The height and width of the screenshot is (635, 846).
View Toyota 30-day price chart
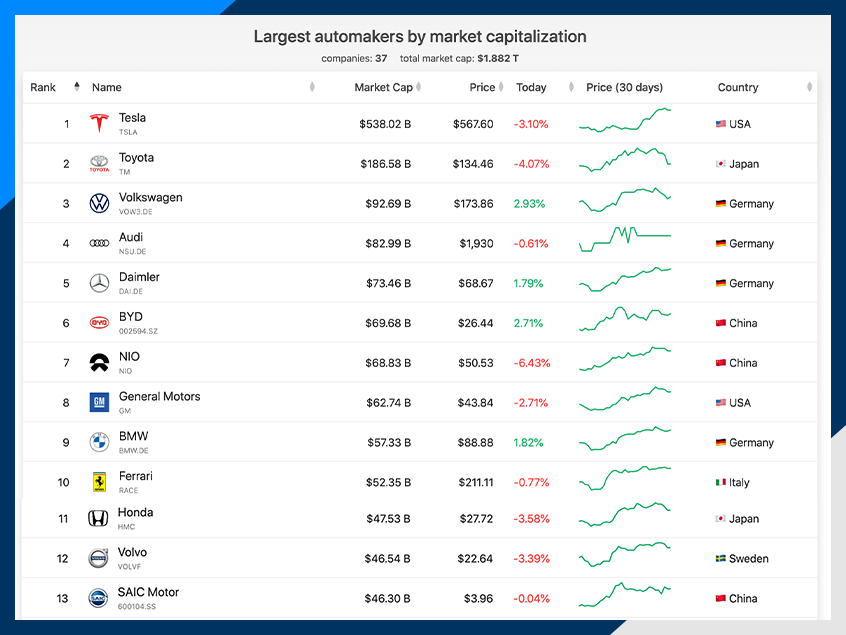625,160
